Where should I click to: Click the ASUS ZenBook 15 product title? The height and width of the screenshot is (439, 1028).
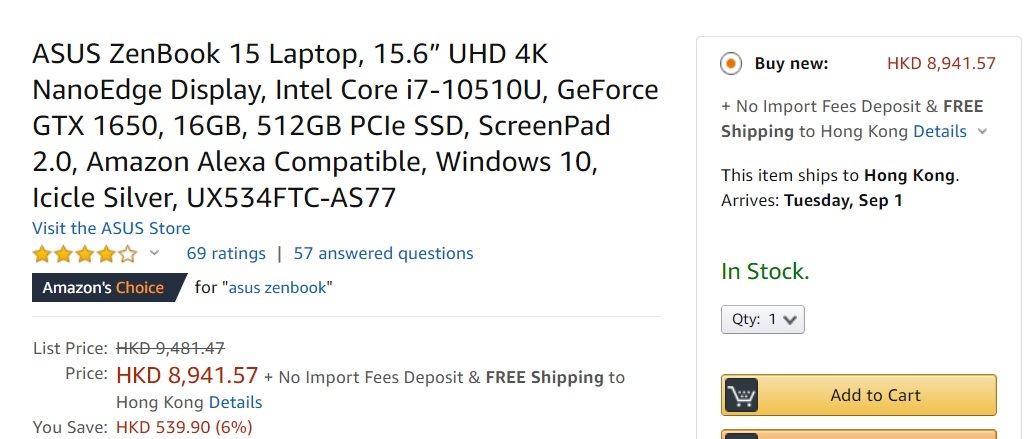coord(346,126)
